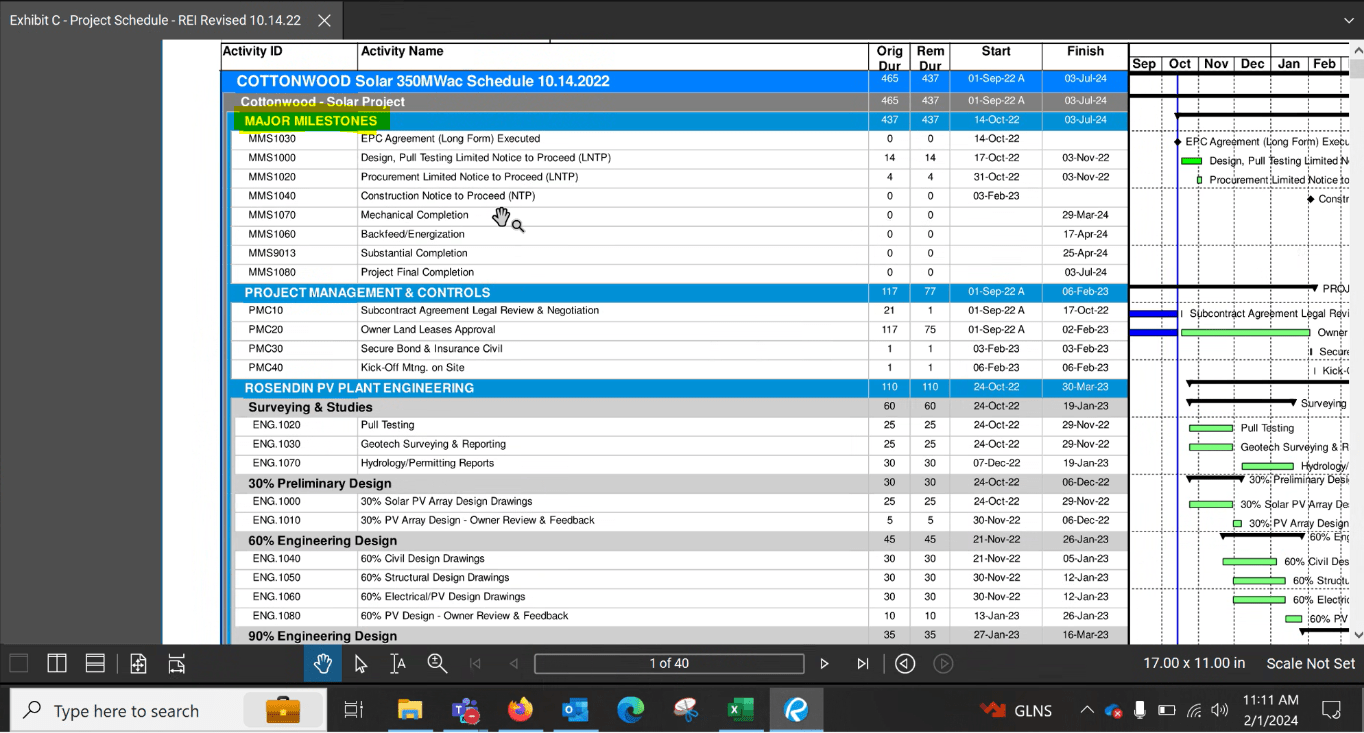Viewport: 1364px width, 733px height.
Task: Open Scale Not Set options
Action: (x=1310, y=664)
